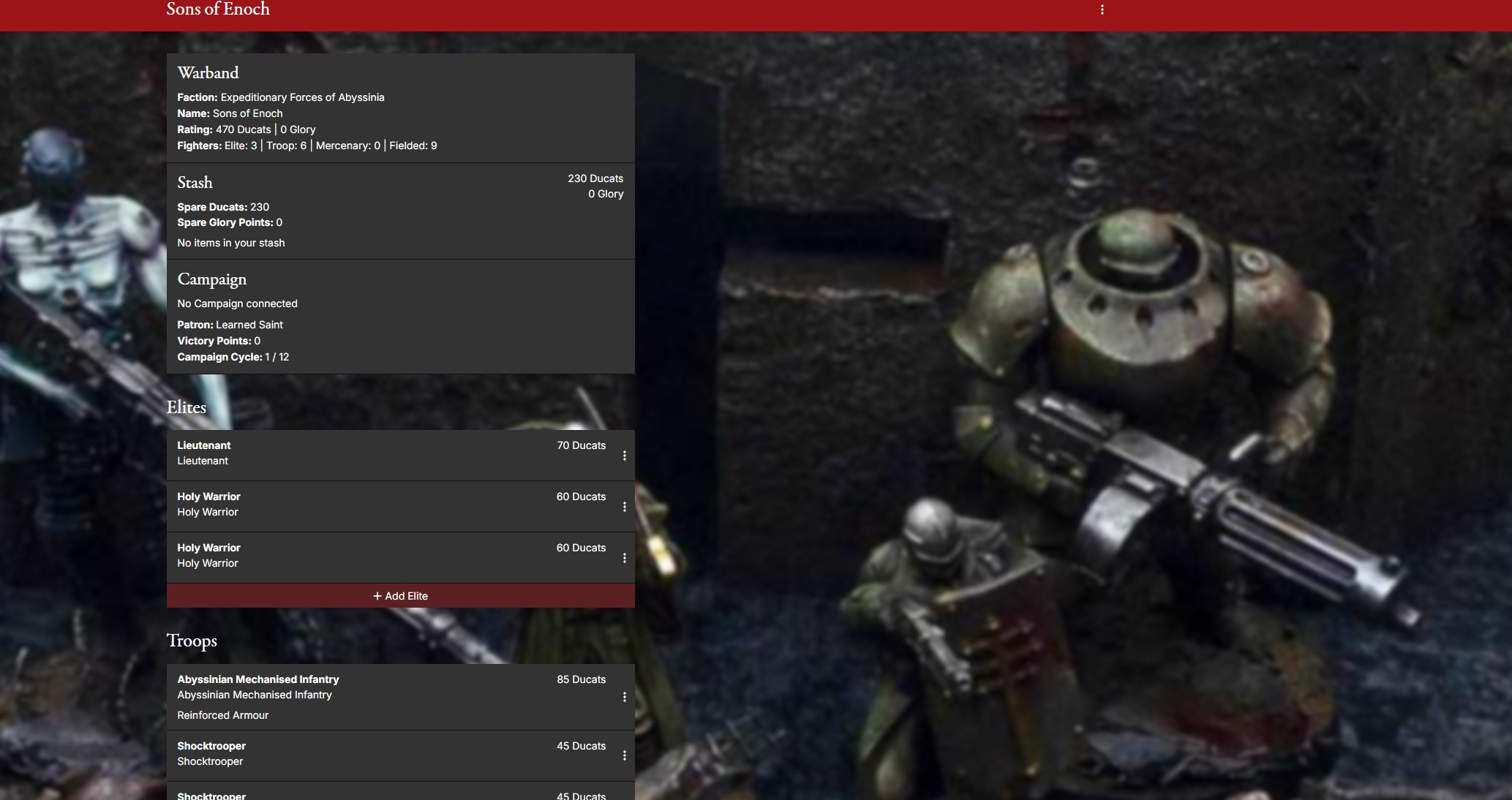Click the Troops section heading

pos(192,641)
